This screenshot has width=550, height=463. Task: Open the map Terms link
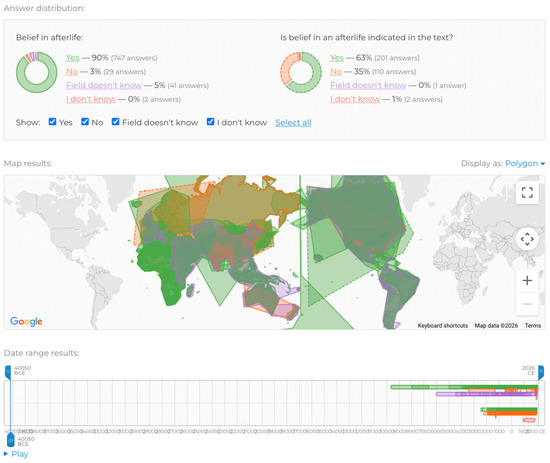[x=533, y=326]
